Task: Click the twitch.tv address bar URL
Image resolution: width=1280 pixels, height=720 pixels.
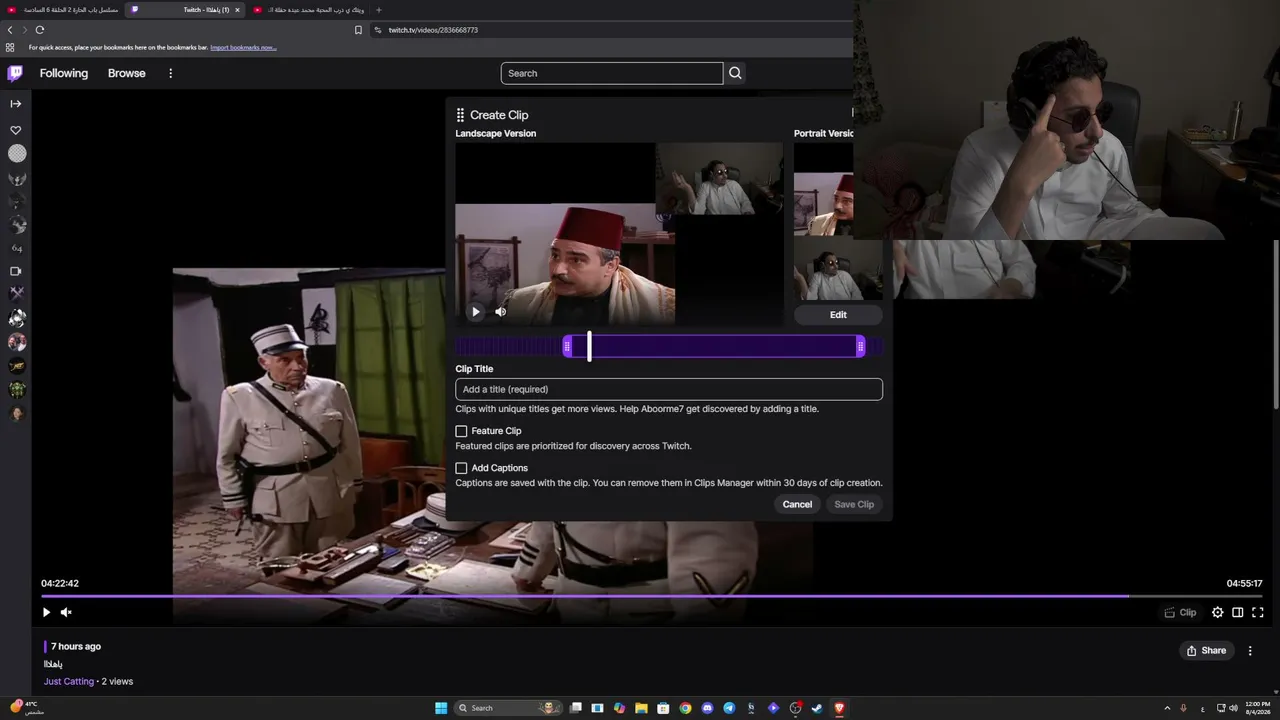Action: click(x=433, y=30)
